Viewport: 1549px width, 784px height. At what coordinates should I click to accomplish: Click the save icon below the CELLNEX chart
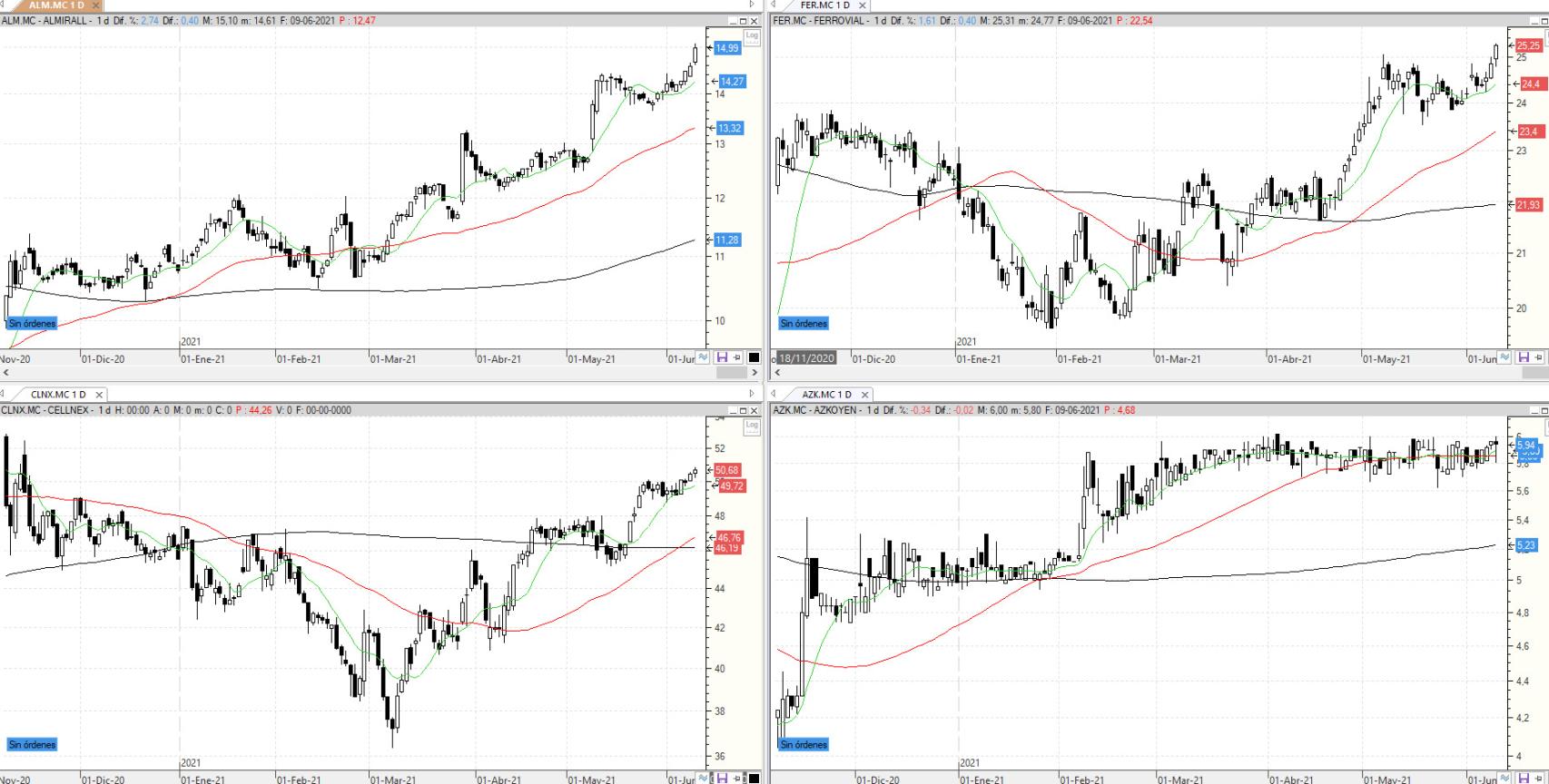[722, 778]
